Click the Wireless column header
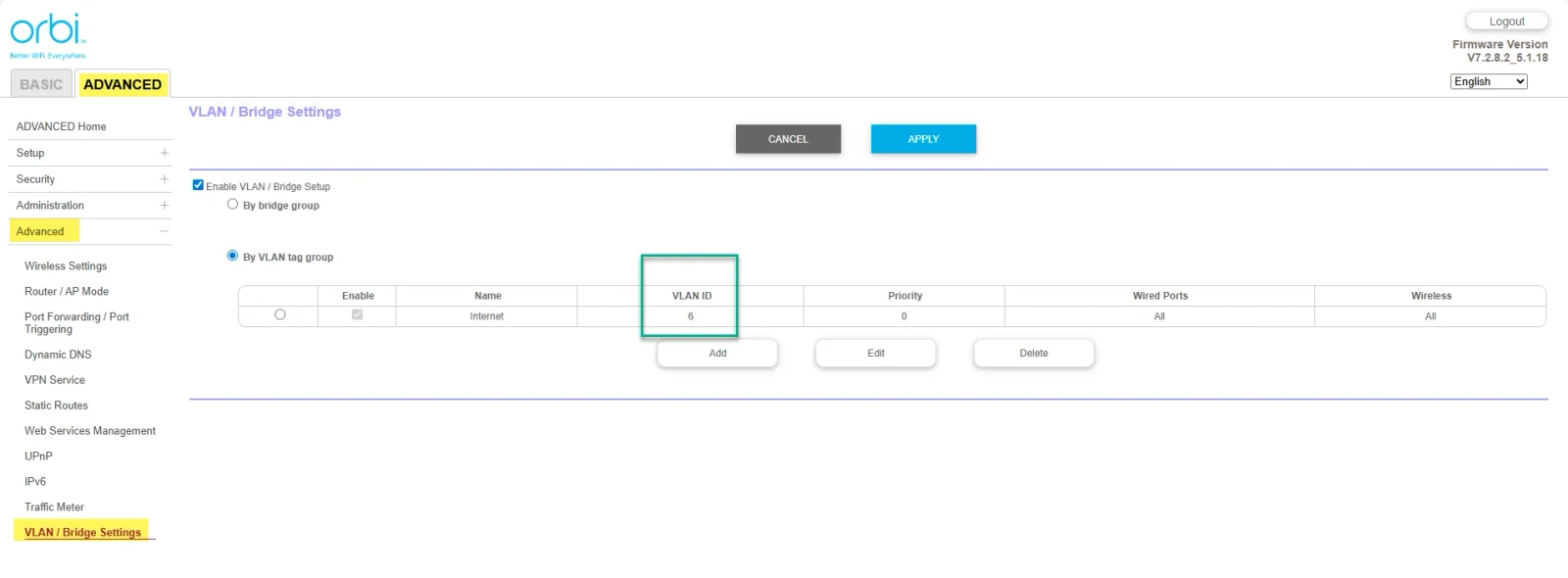 1431,296
